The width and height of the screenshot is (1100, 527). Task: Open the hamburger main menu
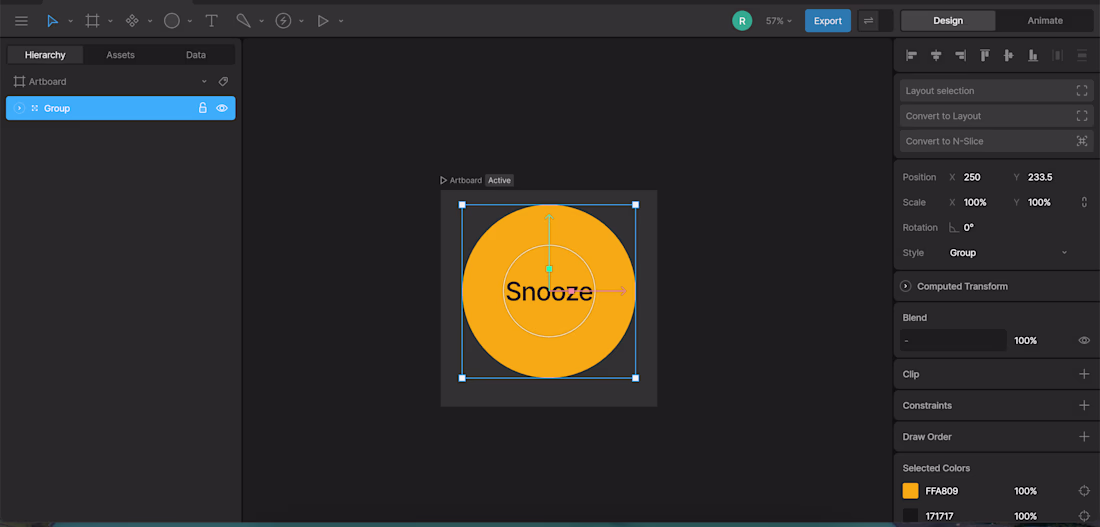pyautogui.click(x=22, y=21)
